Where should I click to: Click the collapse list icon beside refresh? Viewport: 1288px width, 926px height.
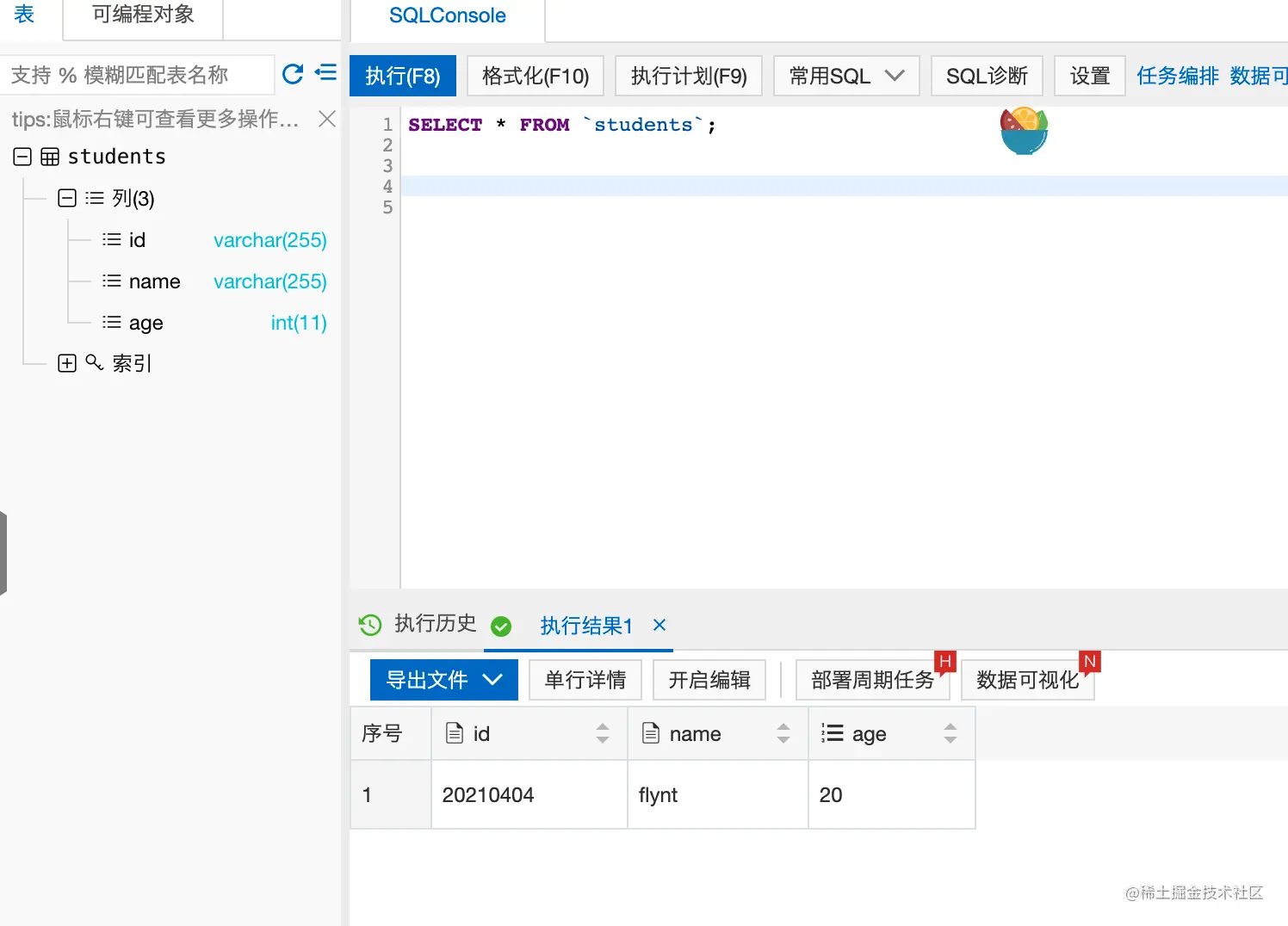click(325, 72)
